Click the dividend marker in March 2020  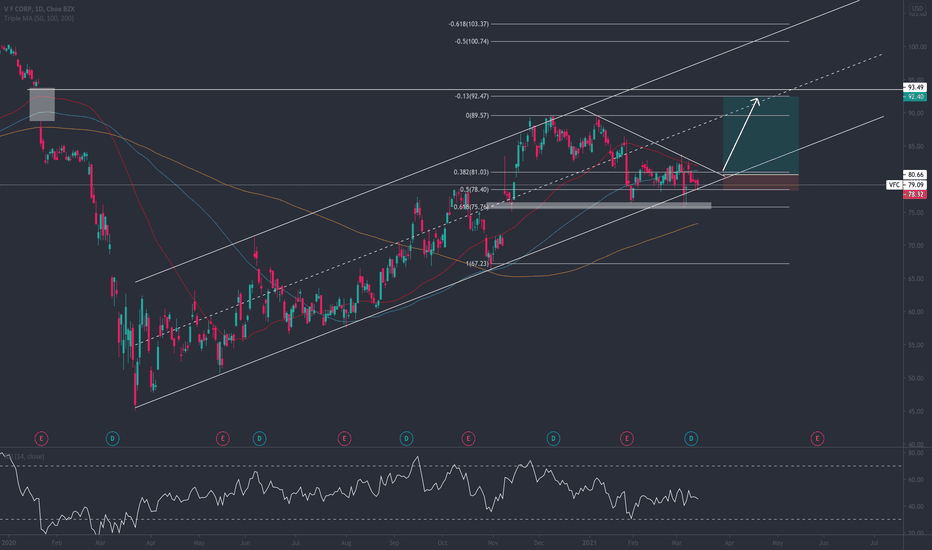point(112,439)
